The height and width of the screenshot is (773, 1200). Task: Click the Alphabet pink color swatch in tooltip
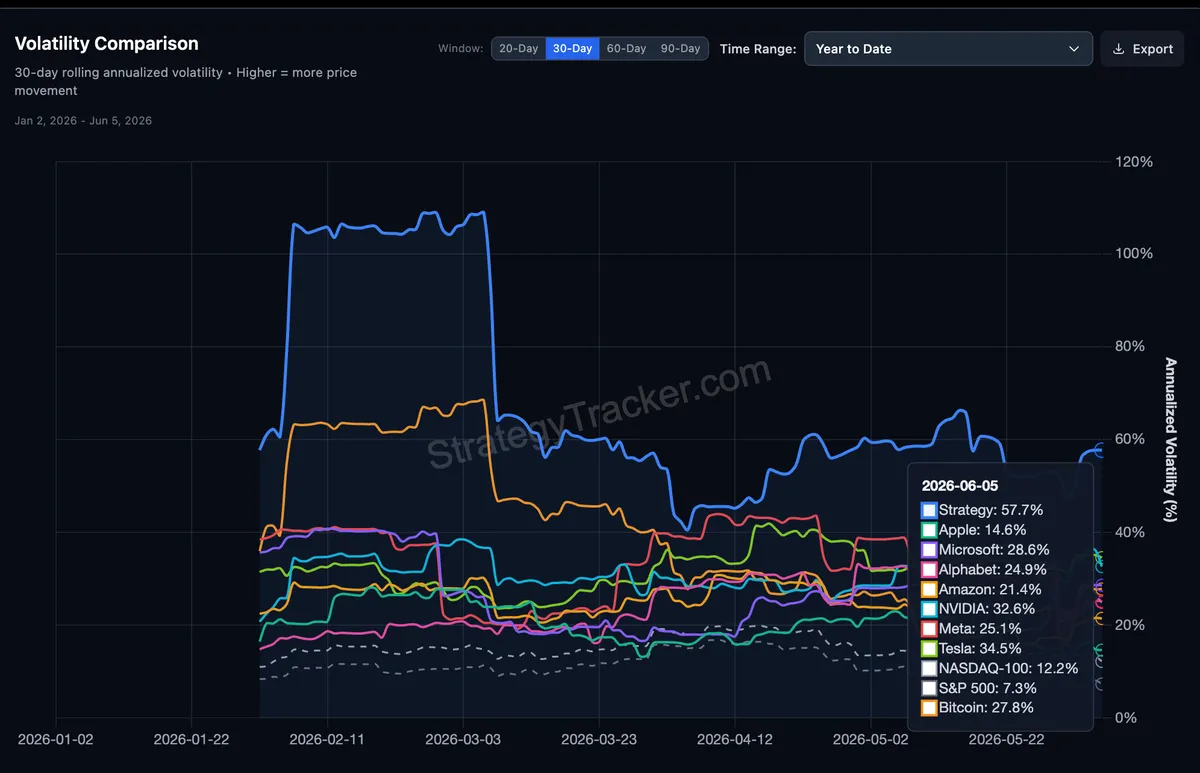(929, 570)
